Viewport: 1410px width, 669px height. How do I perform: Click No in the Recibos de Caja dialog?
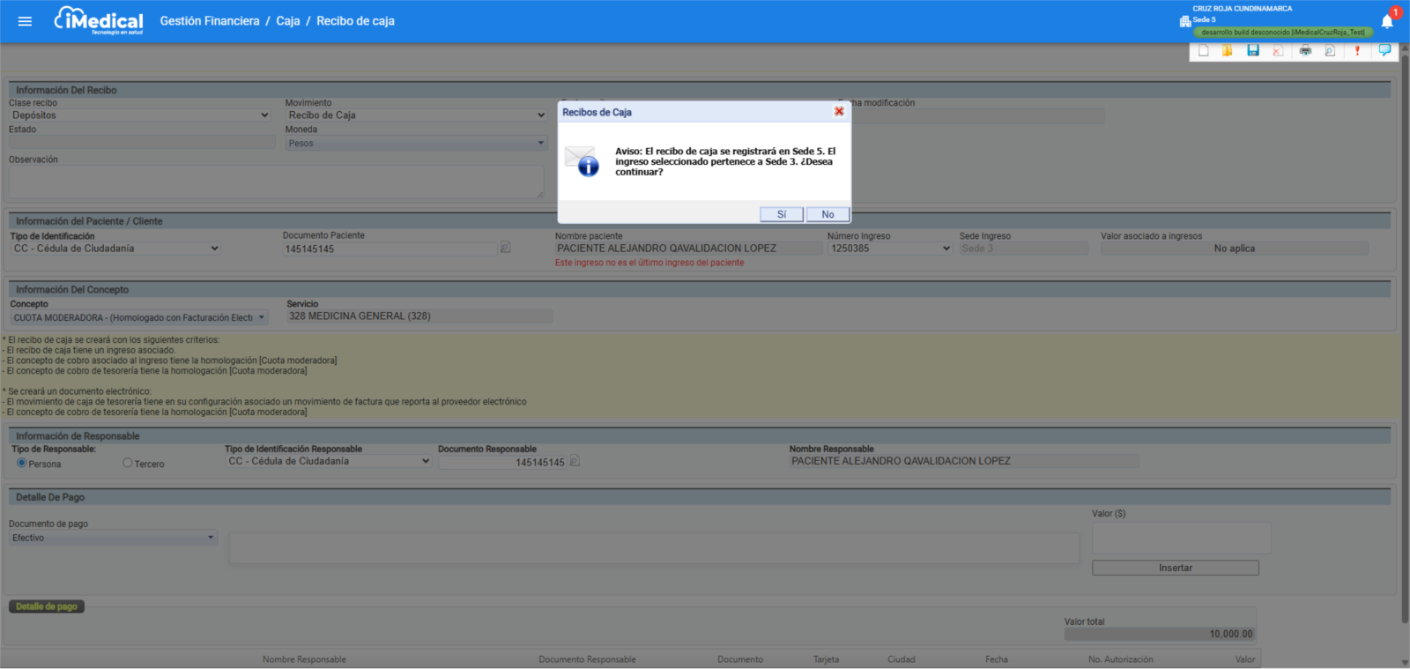click(x=828, y=214)
